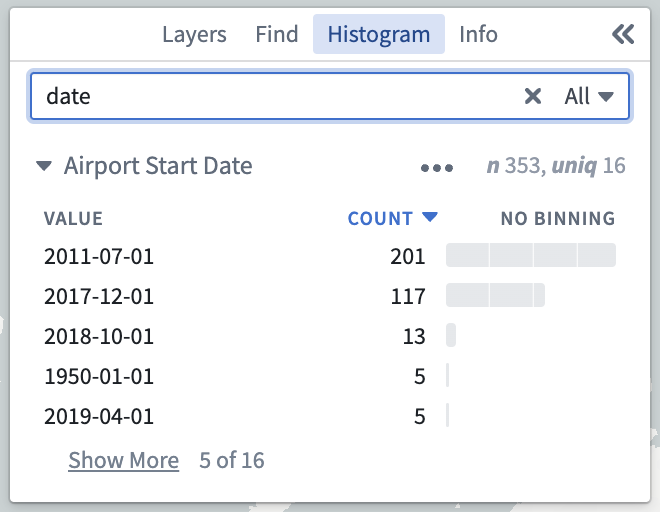Open the Info tab
This screenshot has height=512, width=660.
[x=478, y=34]
